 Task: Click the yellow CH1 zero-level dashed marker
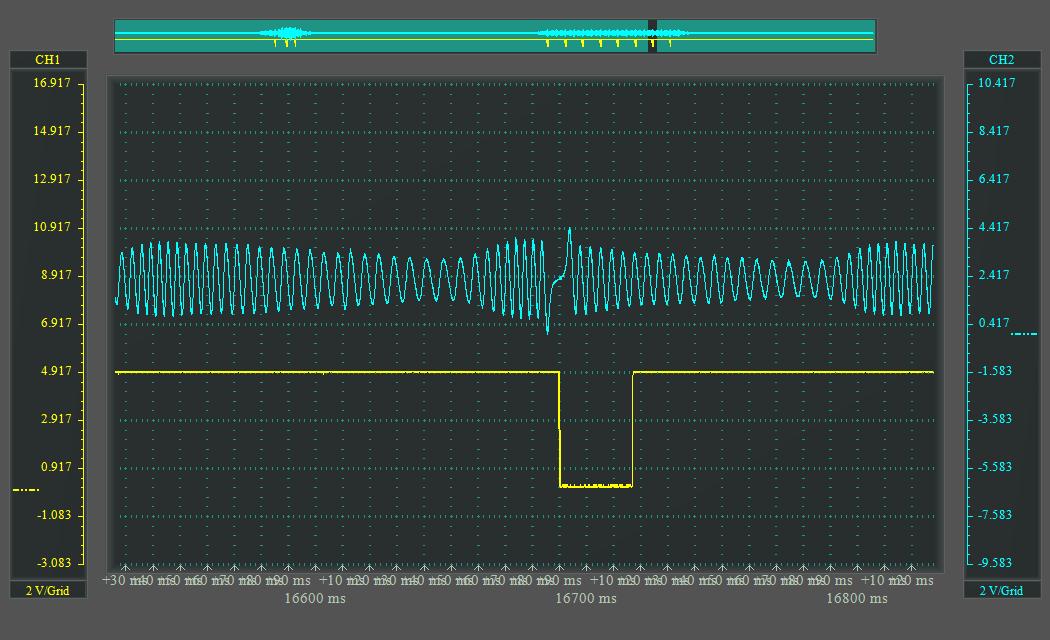click(x=26, y=490)
